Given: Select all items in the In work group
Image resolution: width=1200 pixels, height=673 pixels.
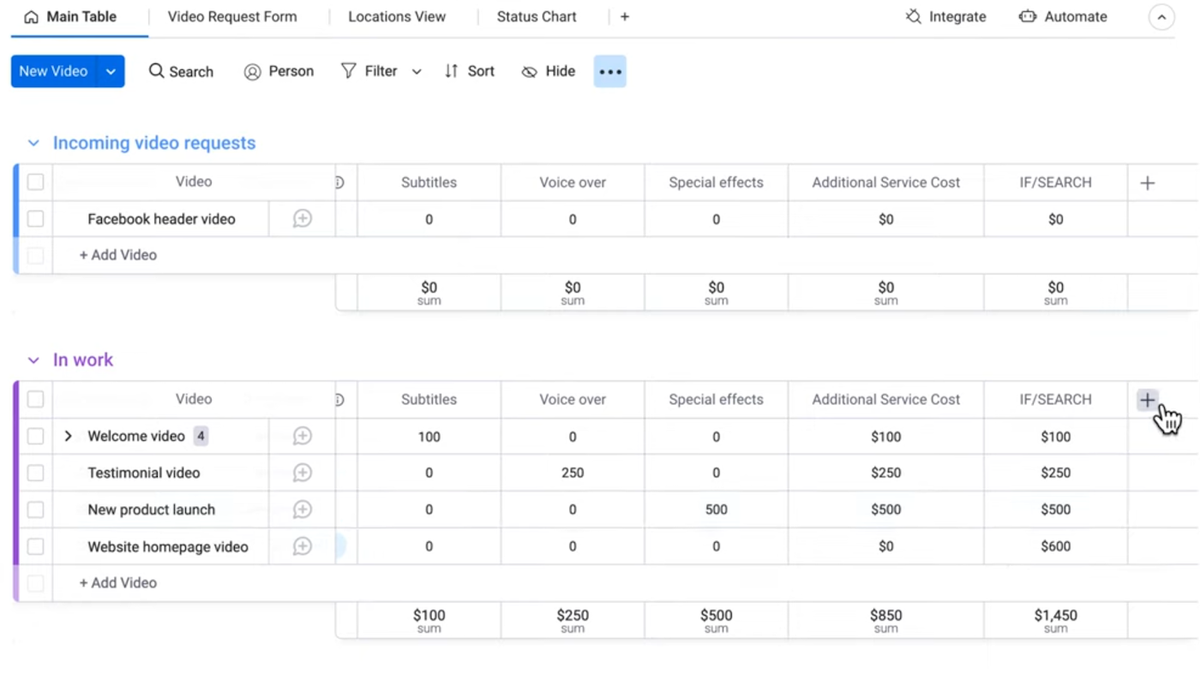Looking at the screenshot, I should pos(36,399).
